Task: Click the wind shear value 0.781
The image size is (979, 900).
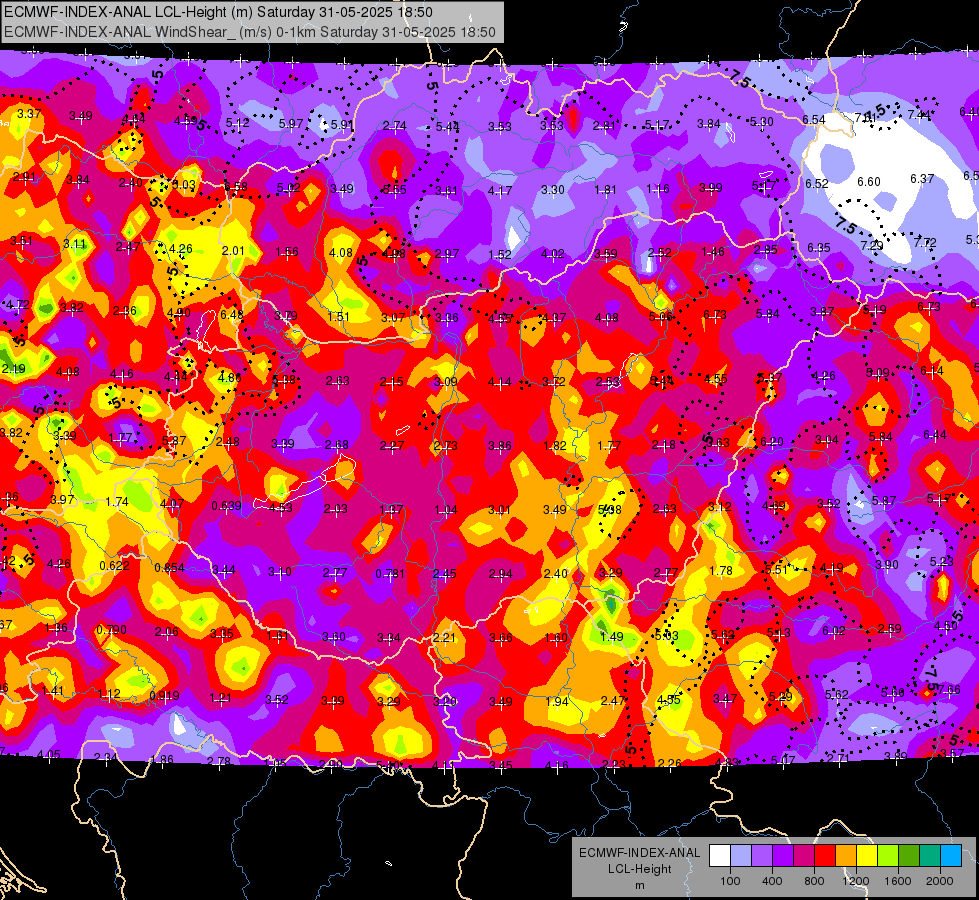Action: 390,573
